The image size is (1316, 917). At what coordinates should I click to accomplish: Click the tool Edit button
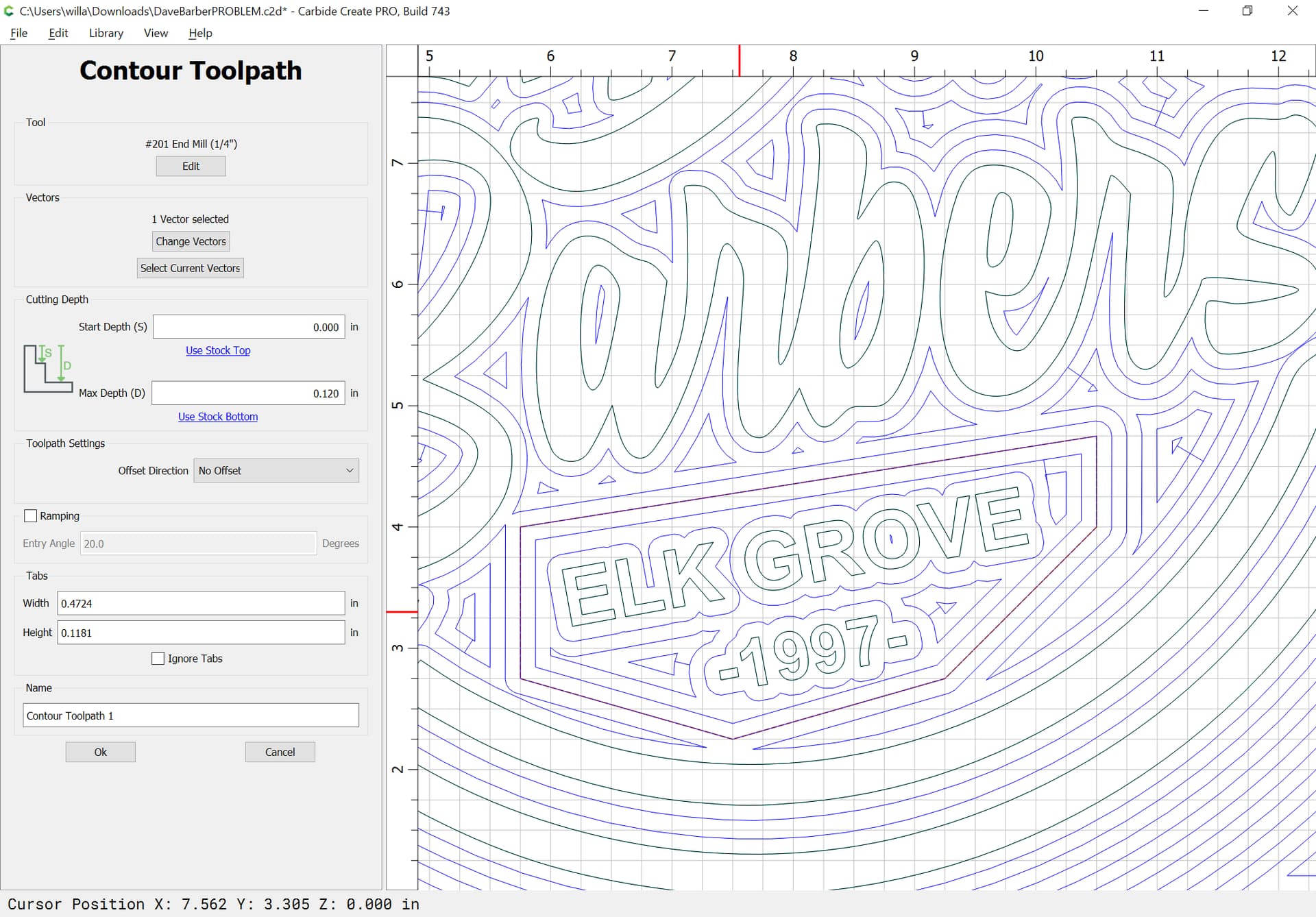(191, 167)
